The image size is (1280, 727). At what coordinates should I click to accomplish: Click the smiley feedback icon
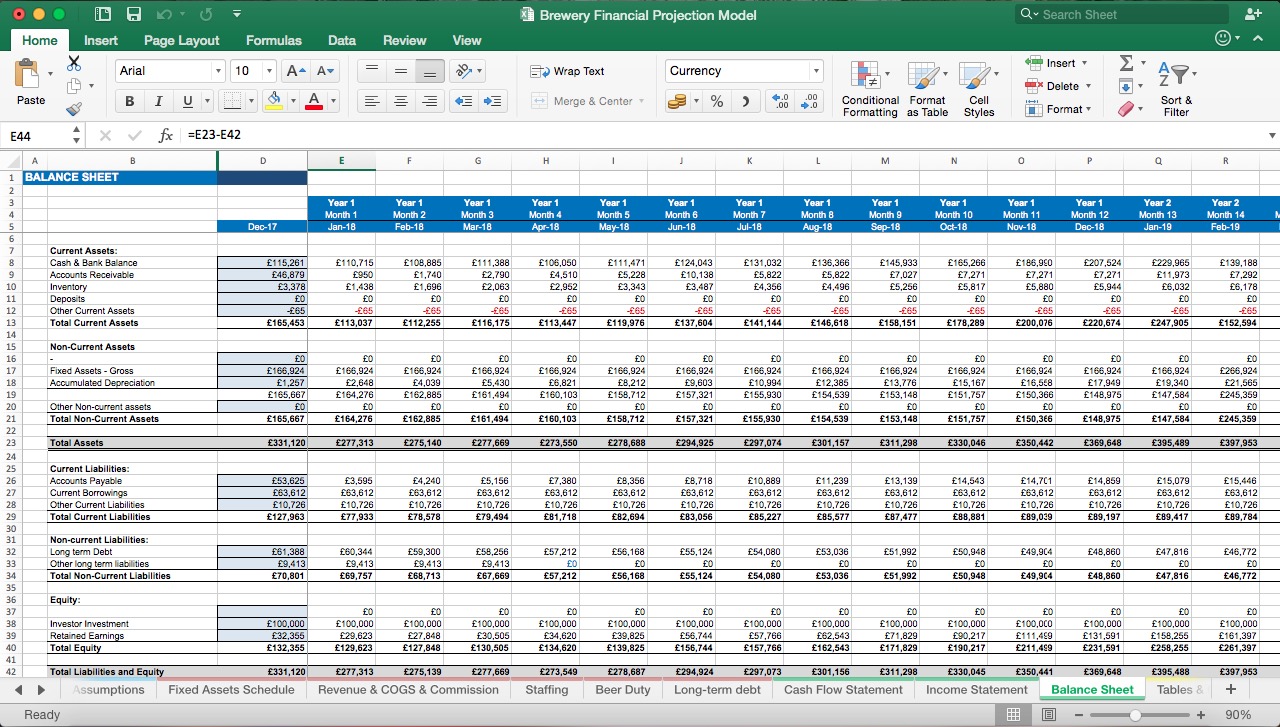pyautogui.click(x=1223, y=39)
